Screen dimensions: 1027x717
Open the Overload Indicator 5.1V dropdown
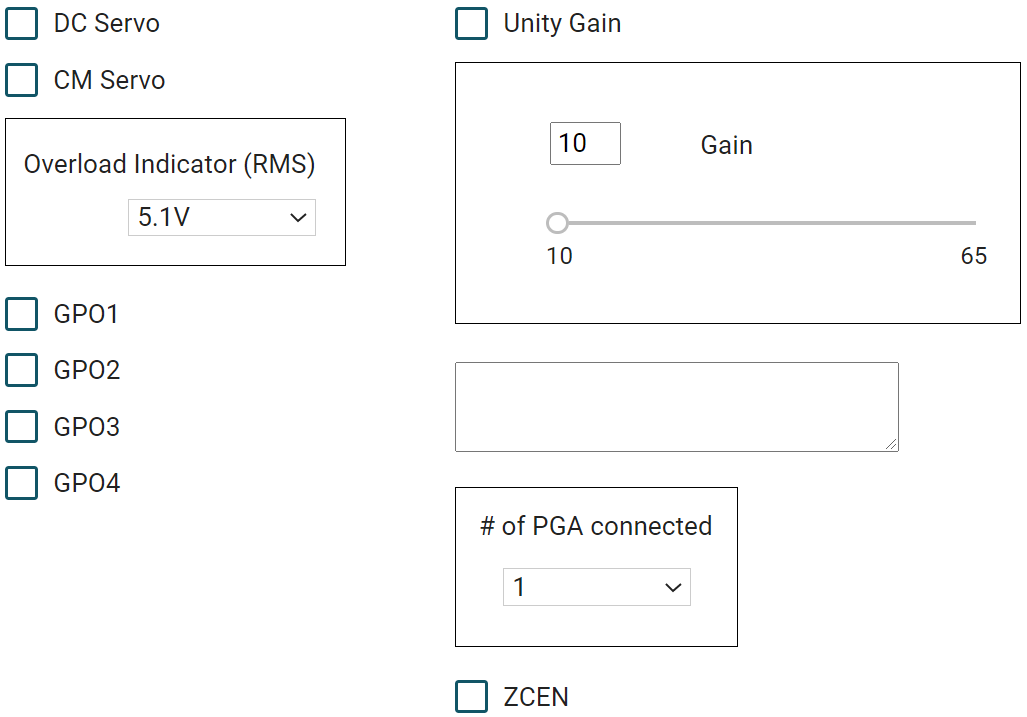tap(221, 217)
